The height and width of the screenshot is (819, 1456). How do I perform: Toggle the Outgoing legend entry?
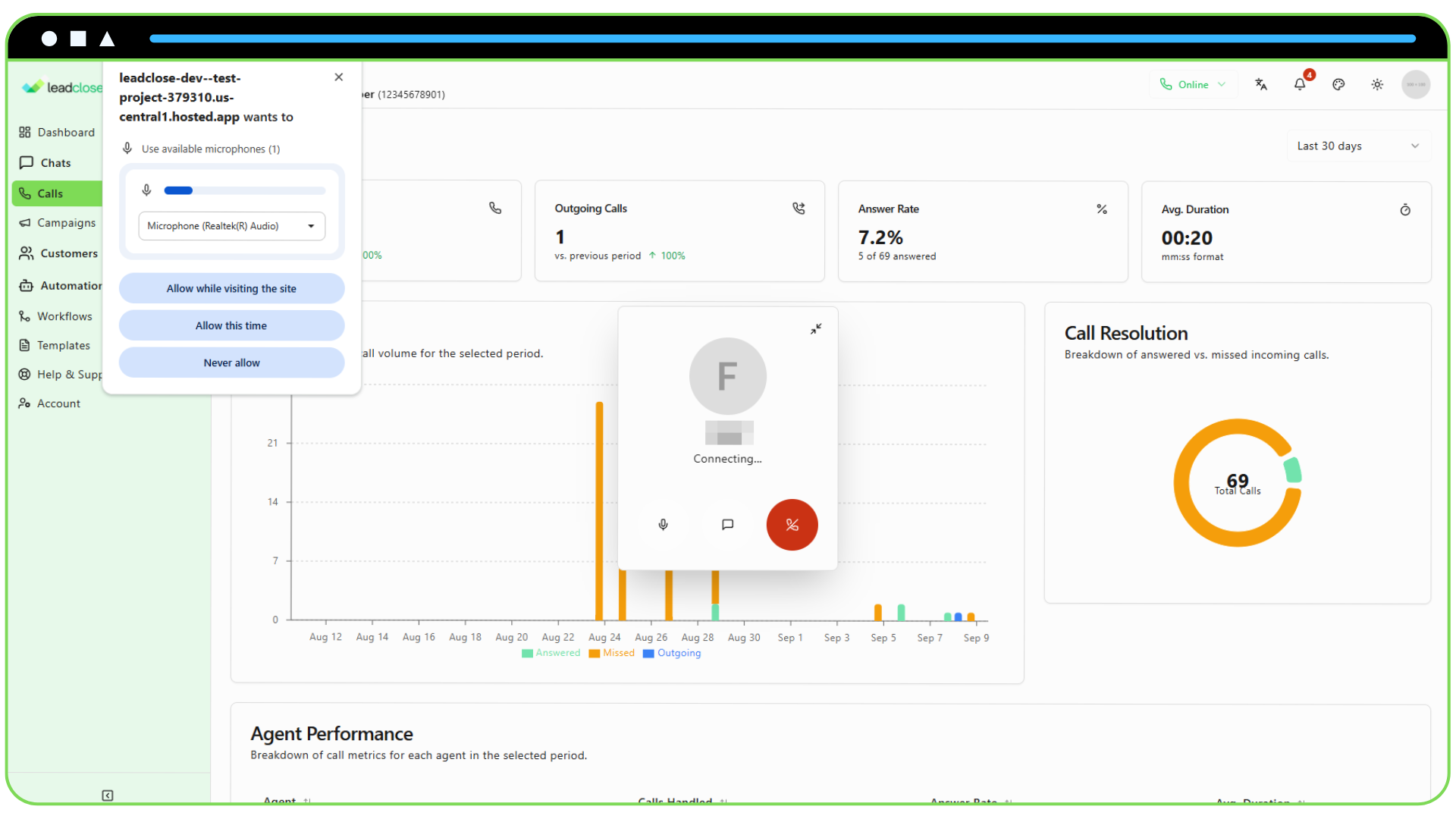click(x=672, y=654)
